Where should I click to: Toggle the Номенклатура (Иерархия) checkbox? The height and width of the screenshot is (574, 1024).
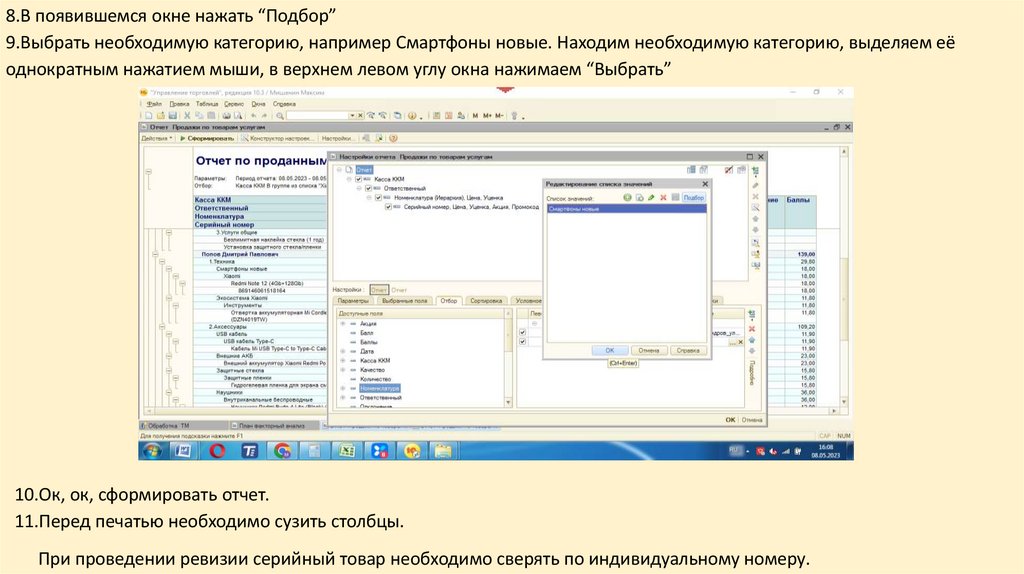pos(378,197)
